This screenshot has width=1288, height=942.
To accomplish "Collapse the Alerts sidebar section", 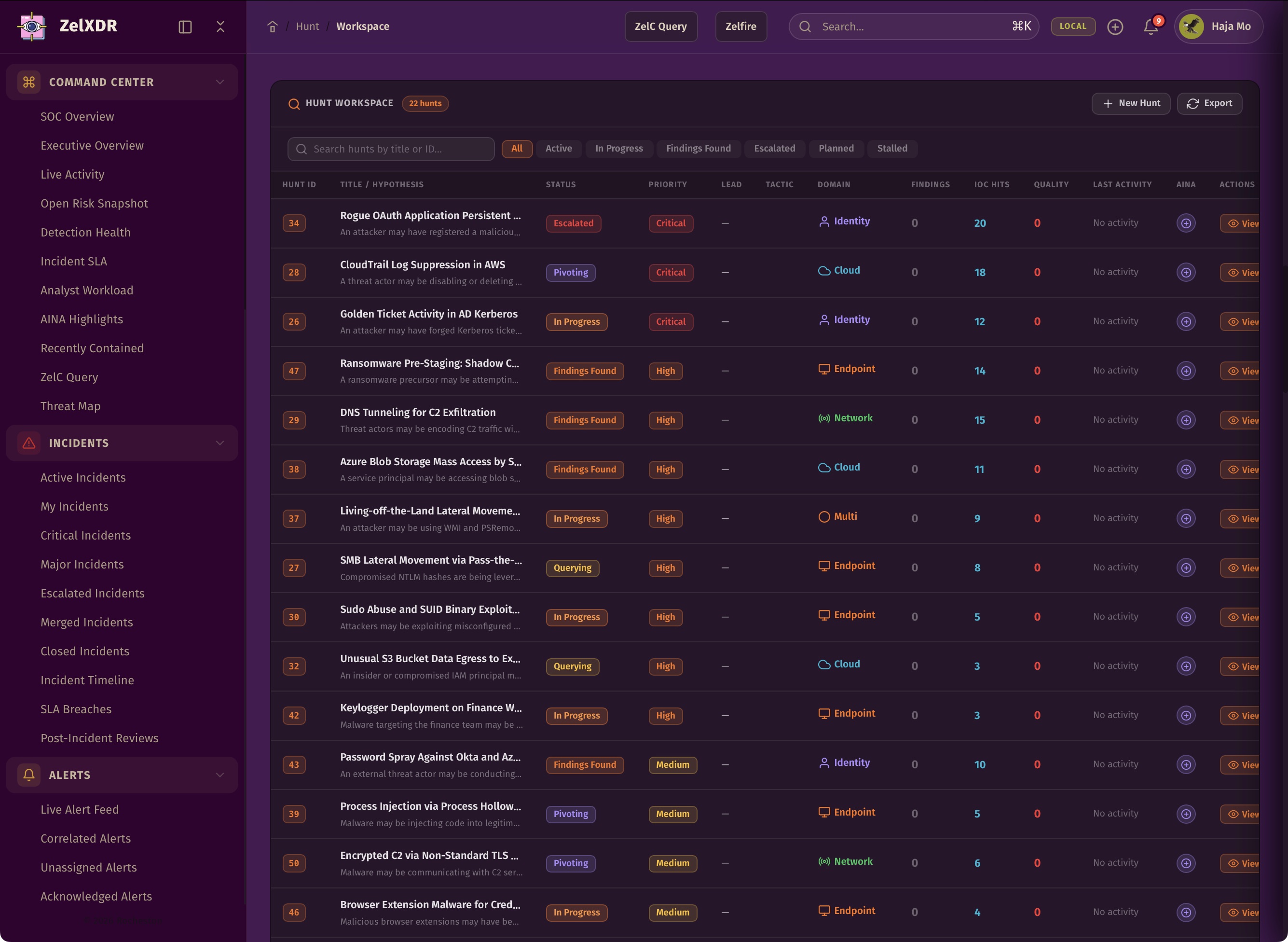I will tap(220, 775).
